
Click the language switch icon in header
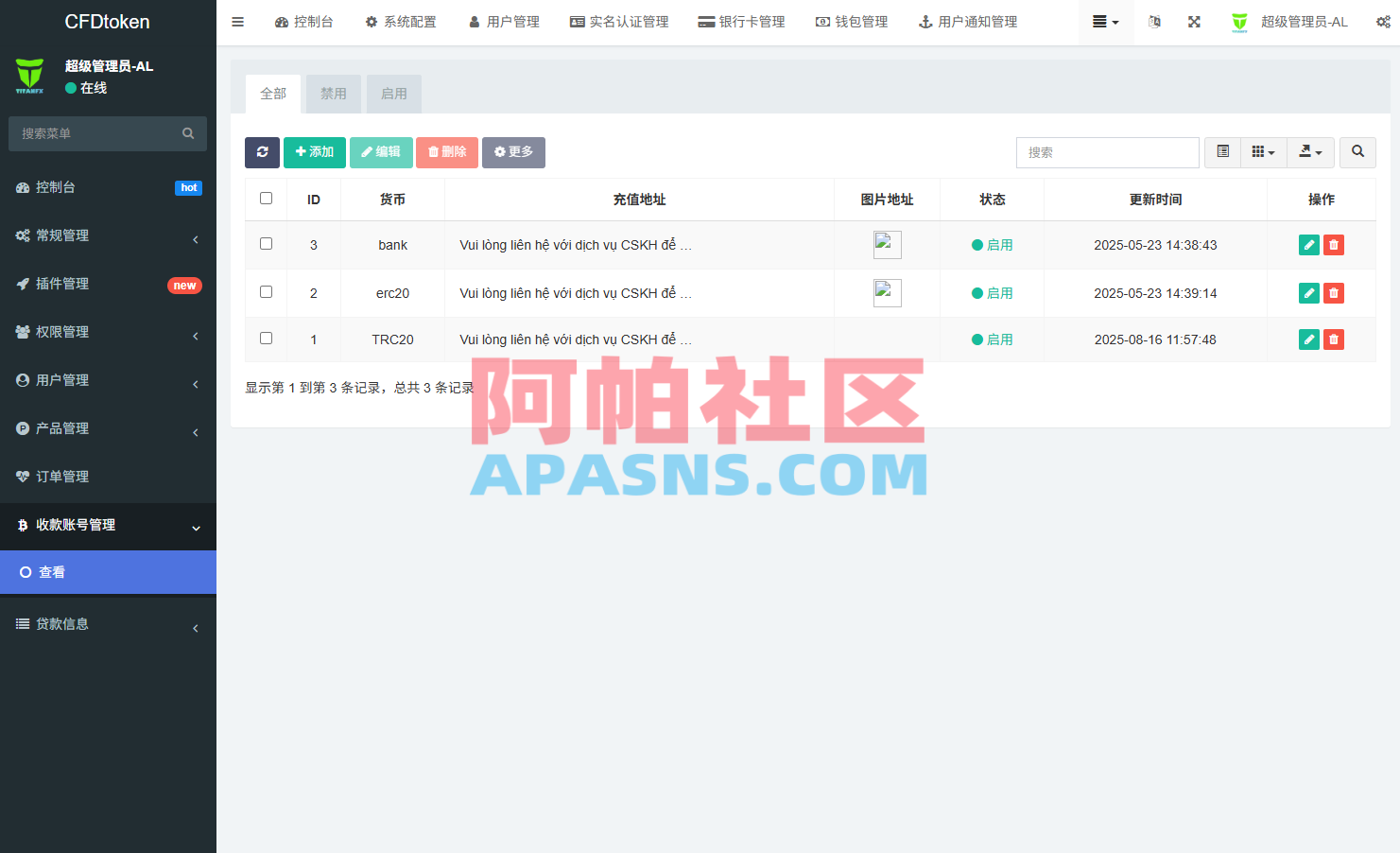click(x=1154, y=22)
